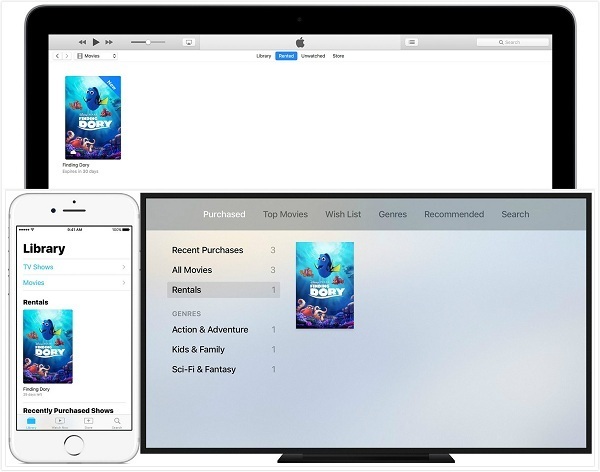Select the Action & Adventure genre
Image resolution: width=600 pixels, height=472 pixels.
tap(223, 330)
